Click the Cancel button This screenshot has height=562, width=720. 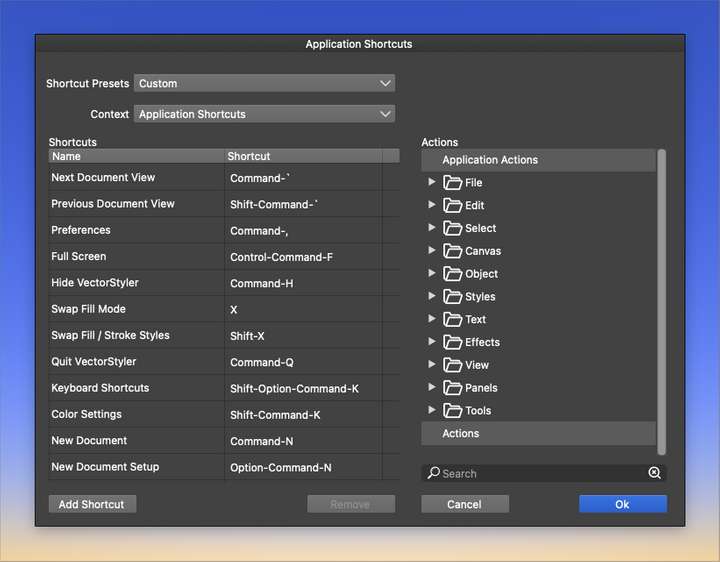point(465,504)
